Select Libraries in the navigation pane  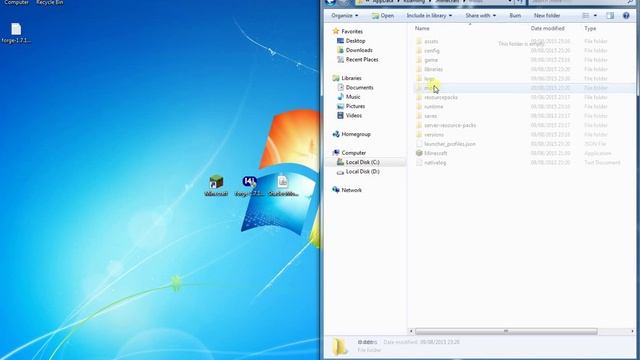coord(351,78)
